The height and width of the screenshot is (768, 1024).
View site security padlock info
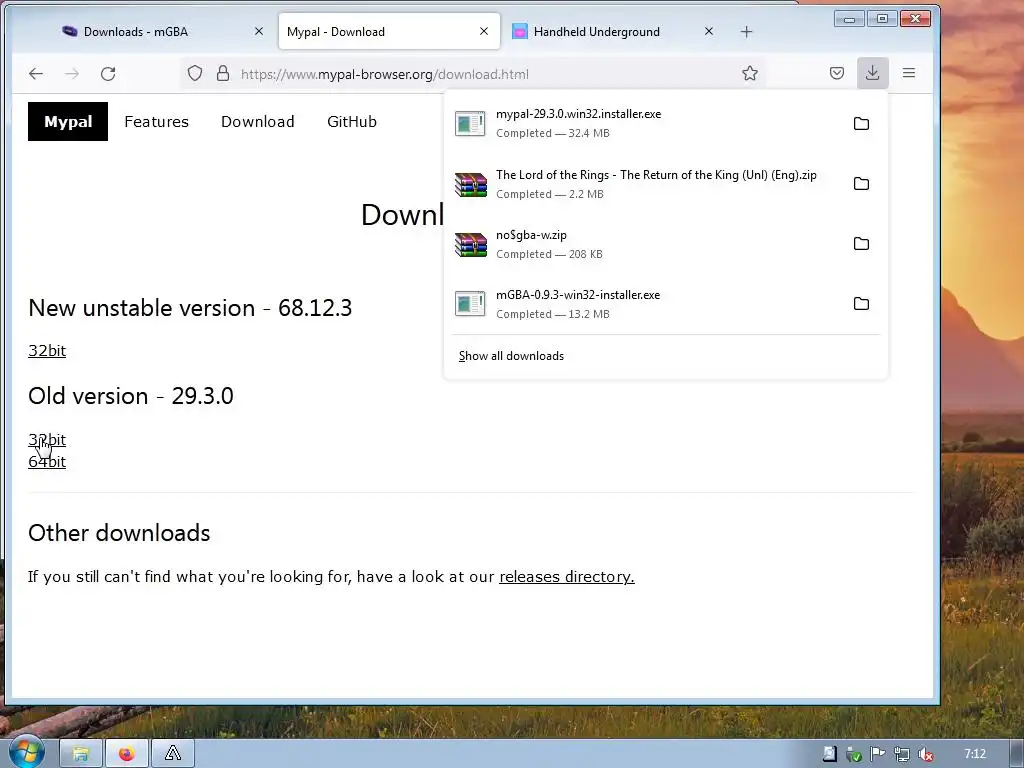click(223, 73)
